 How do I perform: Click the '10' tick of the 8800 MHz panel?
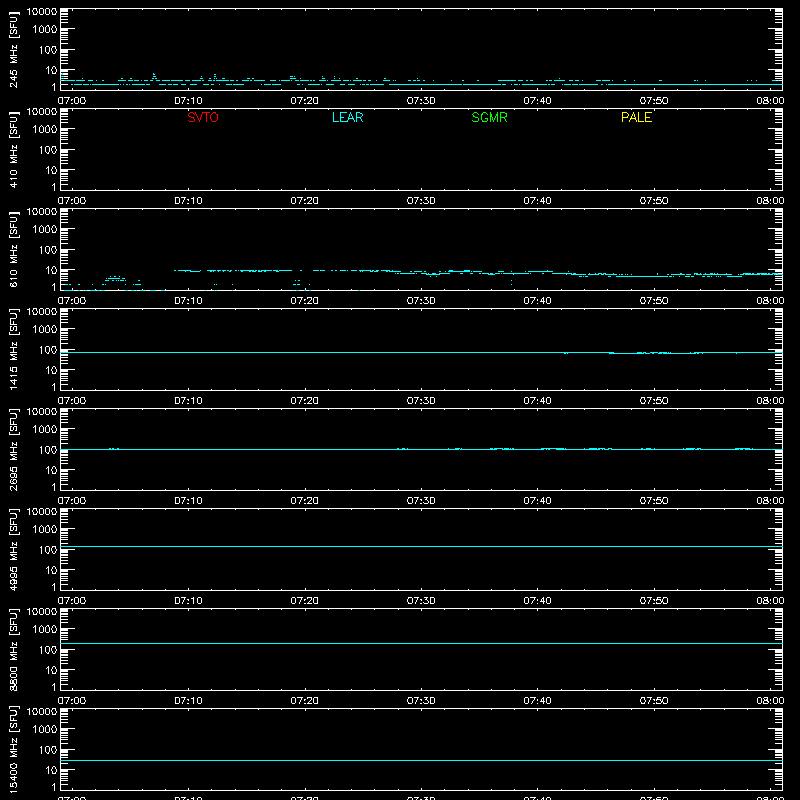(x=51, y=670)
